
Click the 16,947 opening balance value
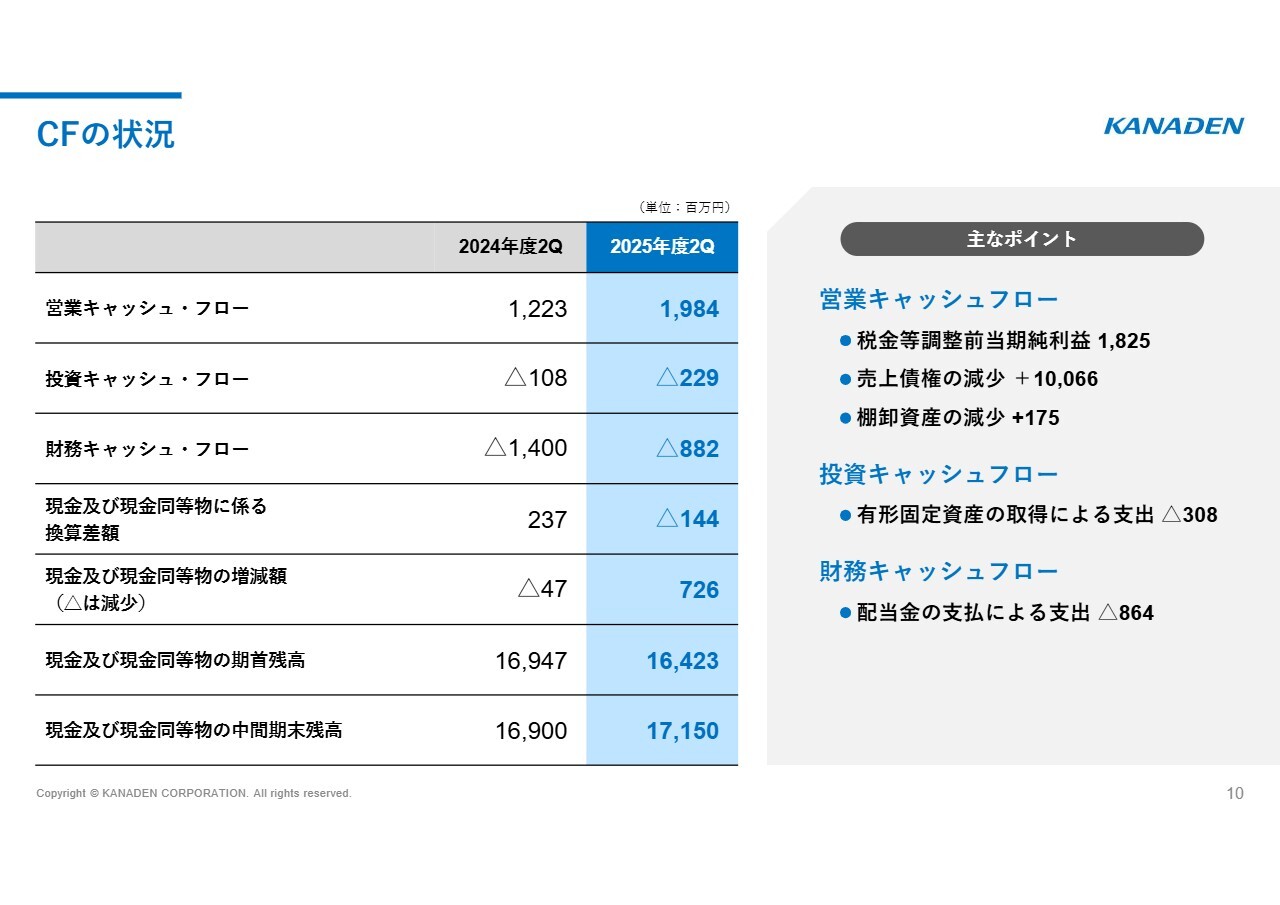click(x=531, y=661)
